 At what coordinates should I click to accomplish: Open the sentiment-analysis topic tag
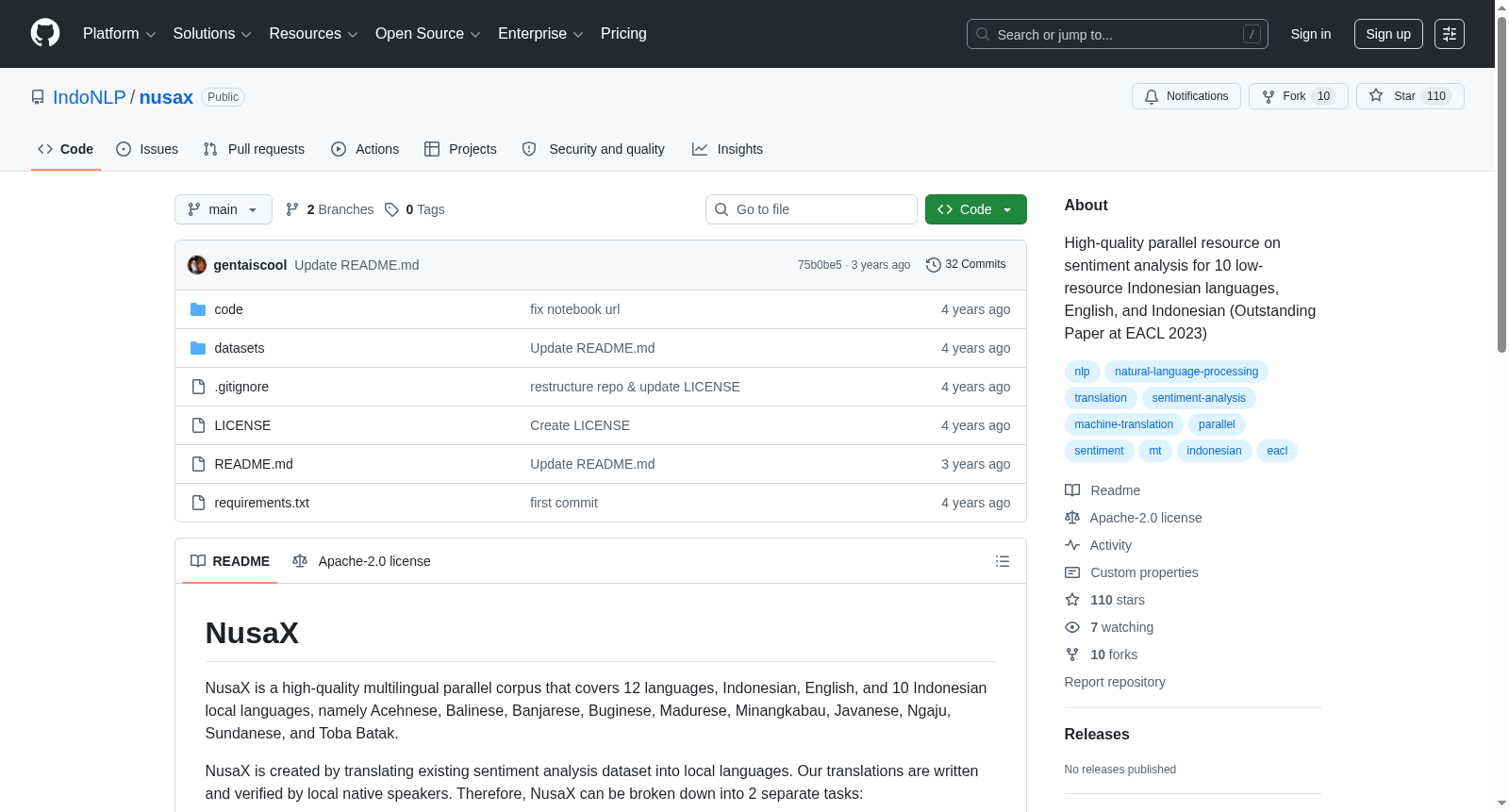[x=1199, y=398]
